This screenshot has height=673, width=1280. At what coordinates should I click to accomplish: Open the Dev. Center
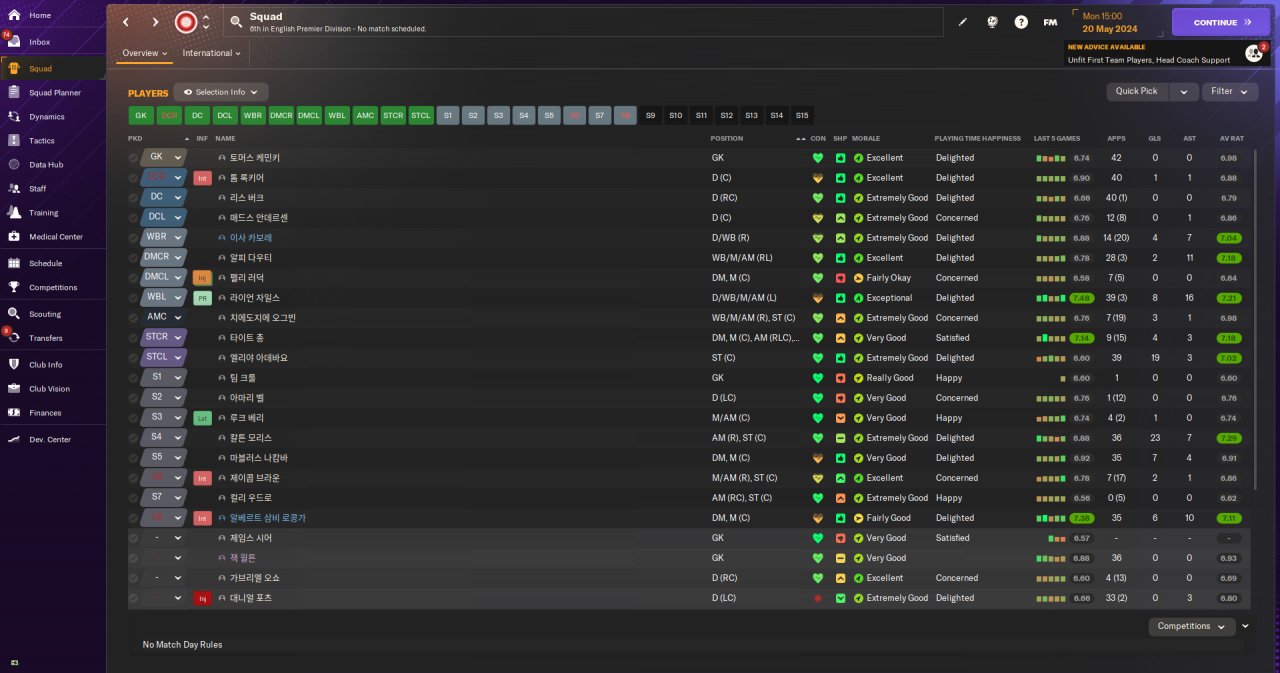click(50, 440)
